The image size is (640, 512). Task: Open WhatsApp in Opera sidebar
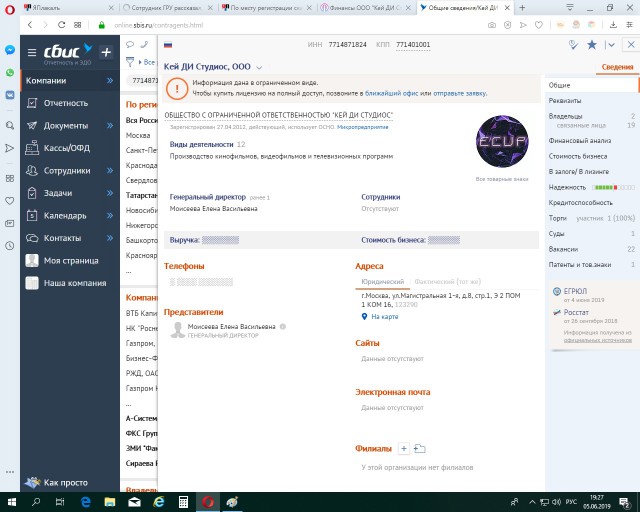pyautogui.click(x=10, y=73)
